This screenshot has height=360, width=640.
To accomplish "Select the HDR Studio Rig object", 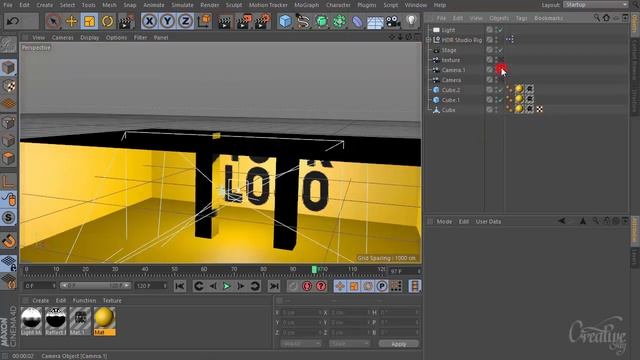I will pos(462,40).
